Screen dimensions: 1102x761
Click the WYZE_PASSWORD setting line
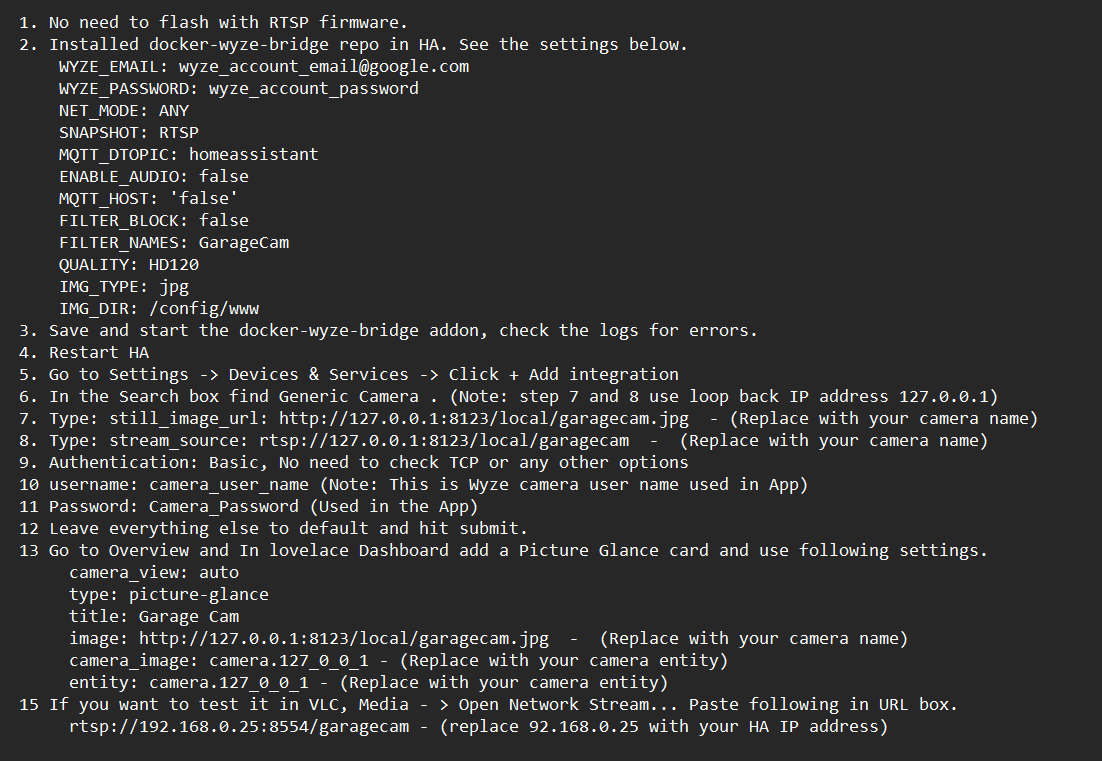238,88
